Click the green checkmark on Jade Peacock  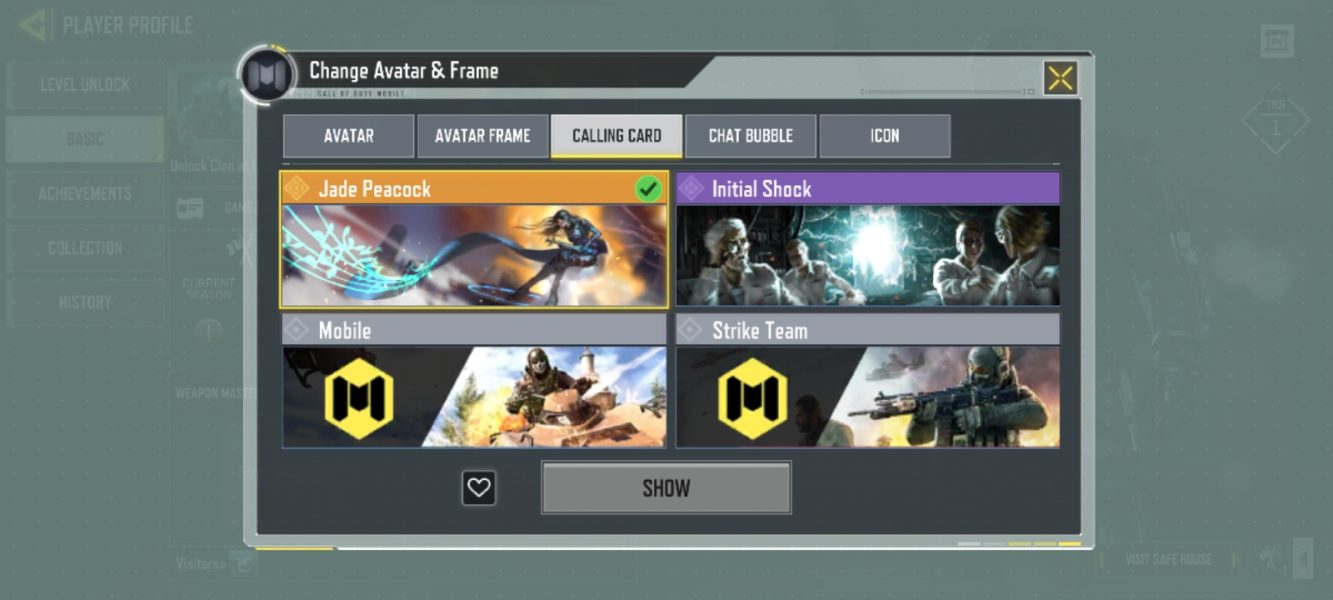648,188
